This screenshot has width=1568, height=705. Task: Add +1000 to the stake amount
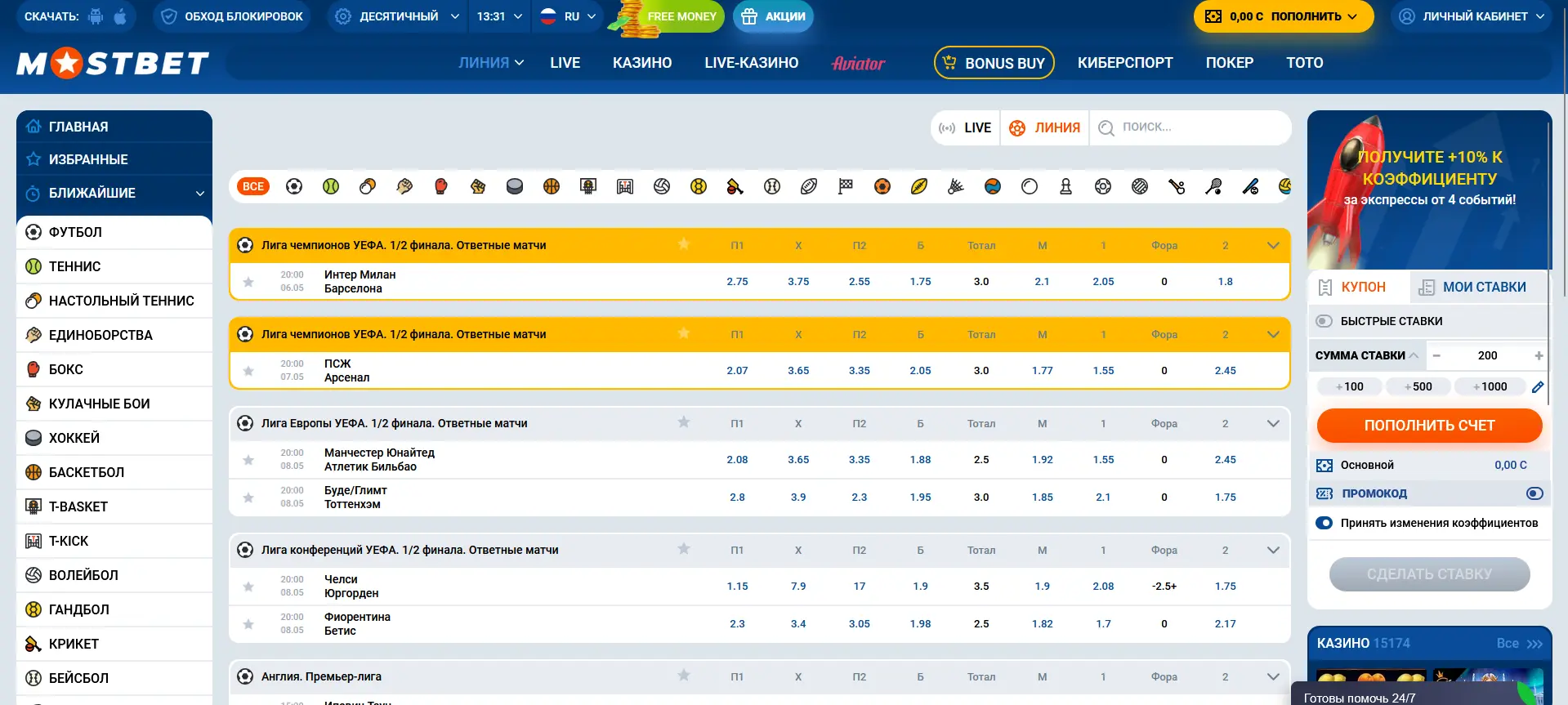coord(1490,386)
